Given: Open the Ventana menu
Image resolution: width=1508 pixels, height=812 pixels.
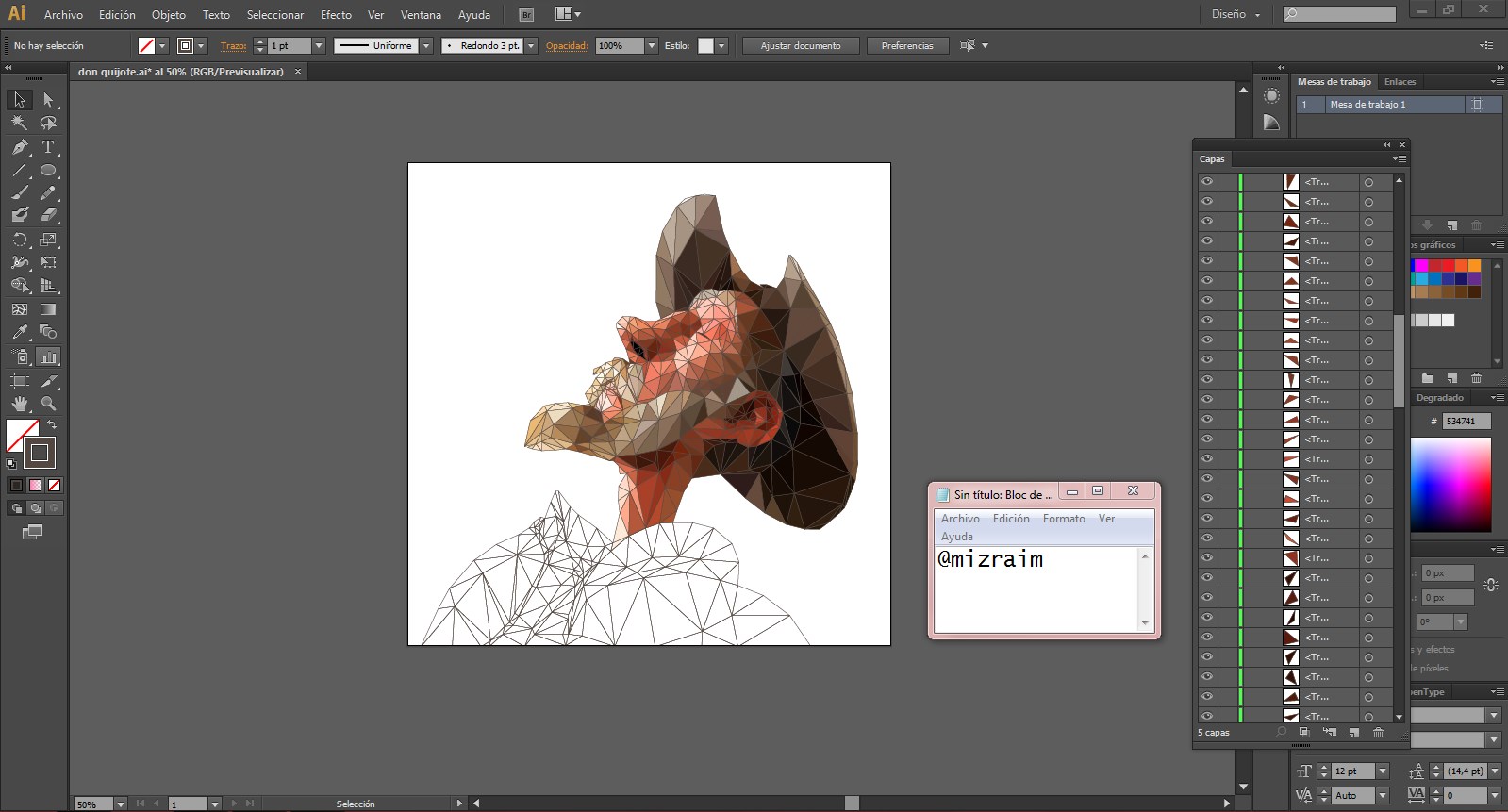Looking at the screenshot, I should pos(421,15).
